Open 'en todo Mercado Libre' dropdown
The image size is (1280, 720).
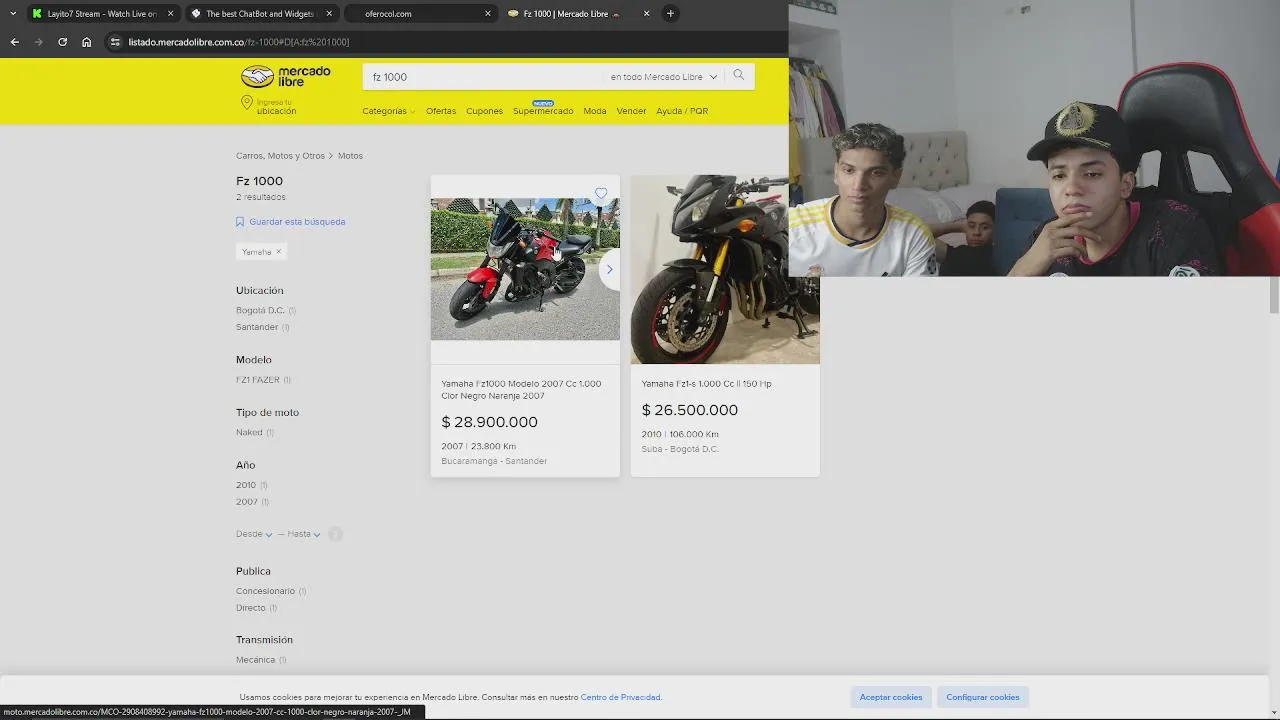point(664,77)
